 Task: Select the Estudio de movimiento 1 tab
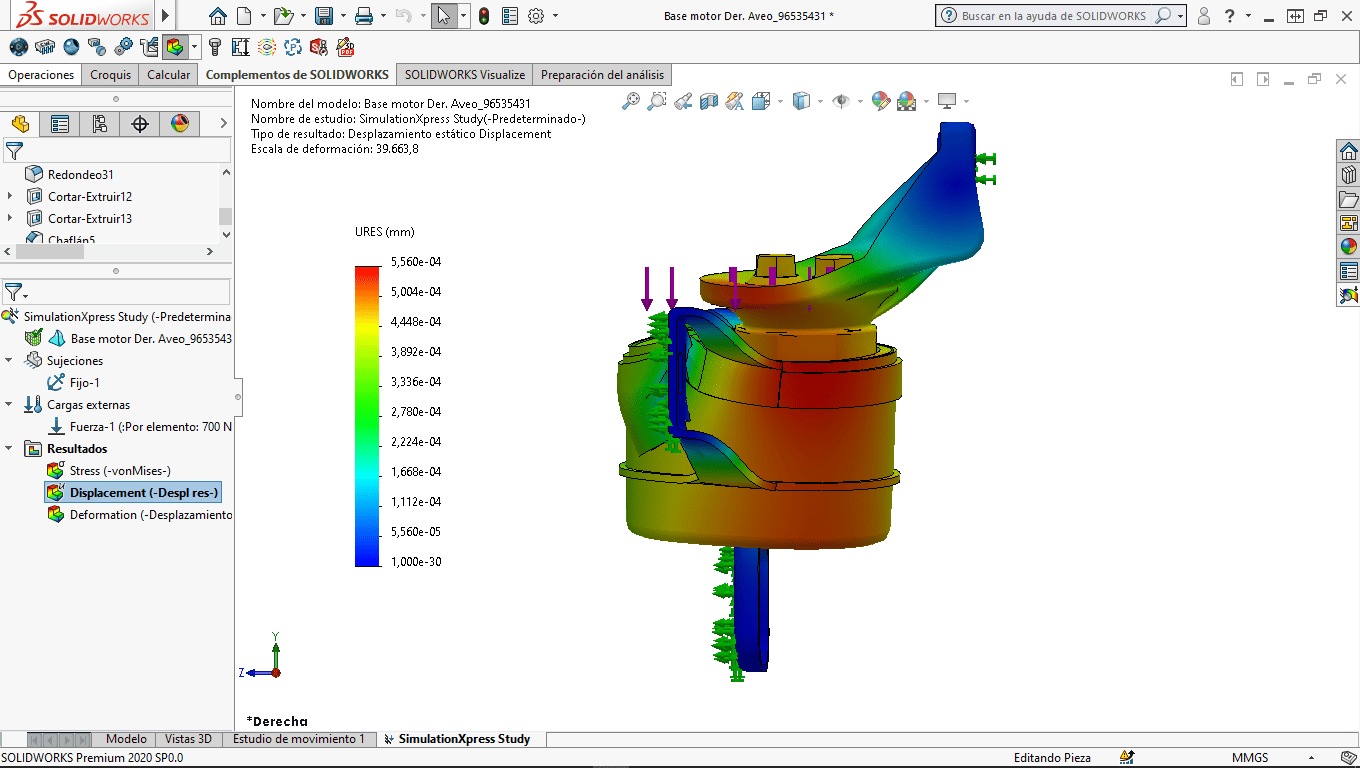[299, 739]
